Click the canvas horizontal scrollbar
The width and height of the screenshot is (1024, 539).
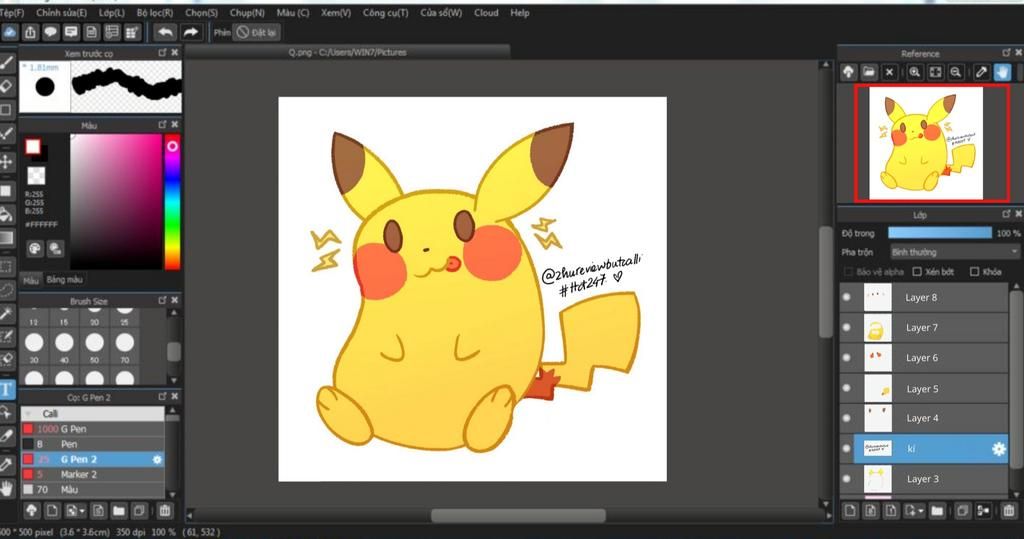point(518,515)
